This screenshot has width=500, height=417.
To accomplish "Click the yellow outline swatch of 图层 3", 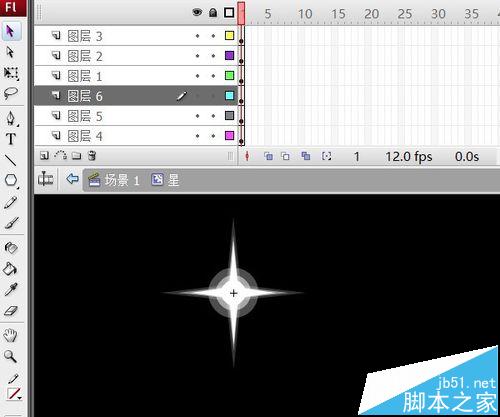I will (229, 36).
